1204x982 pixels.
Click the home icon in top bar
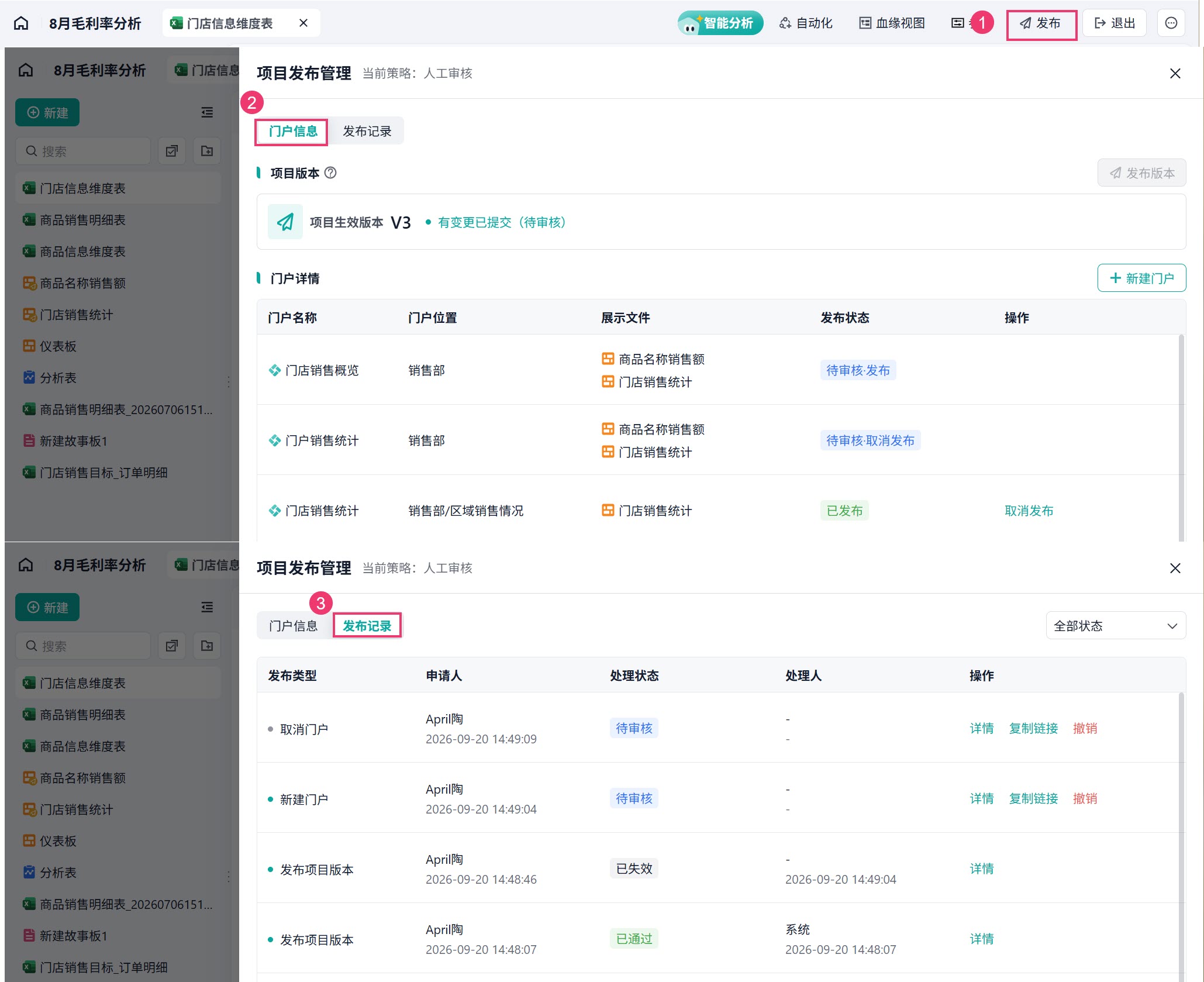21,23
